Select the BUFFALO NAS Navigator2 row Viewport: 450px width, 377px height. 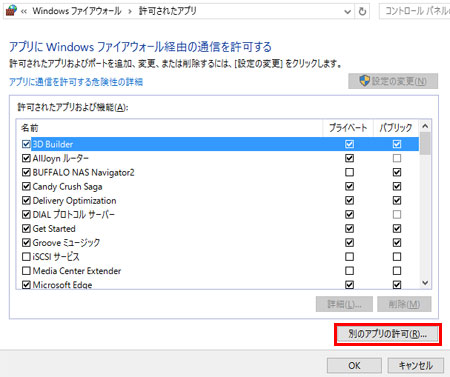click(x=217, y=172)
